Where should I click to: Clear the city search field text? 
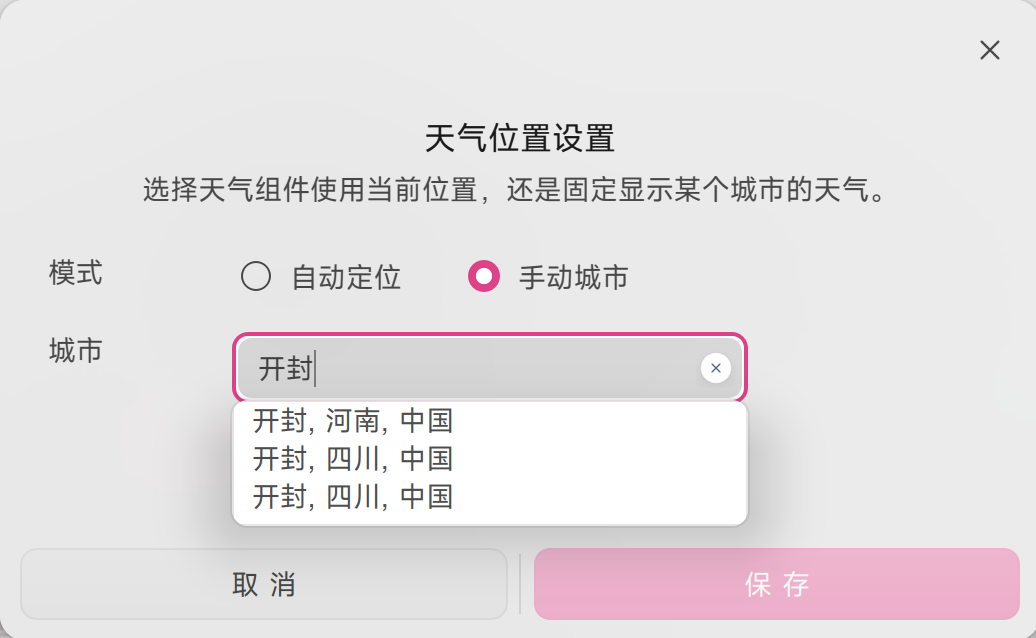[x=715, y=369]
